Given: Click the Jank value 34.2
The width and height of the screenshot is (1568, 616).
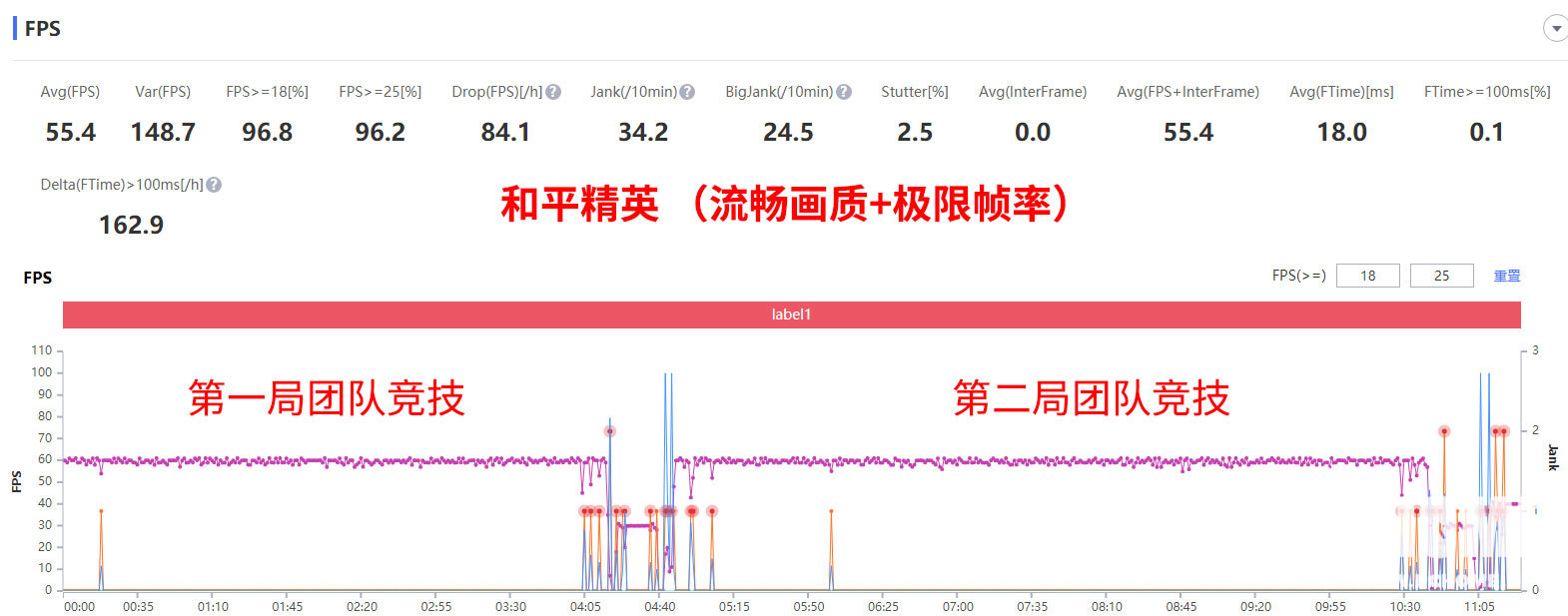Looking at the screenshot, I should tap(643, 133).
